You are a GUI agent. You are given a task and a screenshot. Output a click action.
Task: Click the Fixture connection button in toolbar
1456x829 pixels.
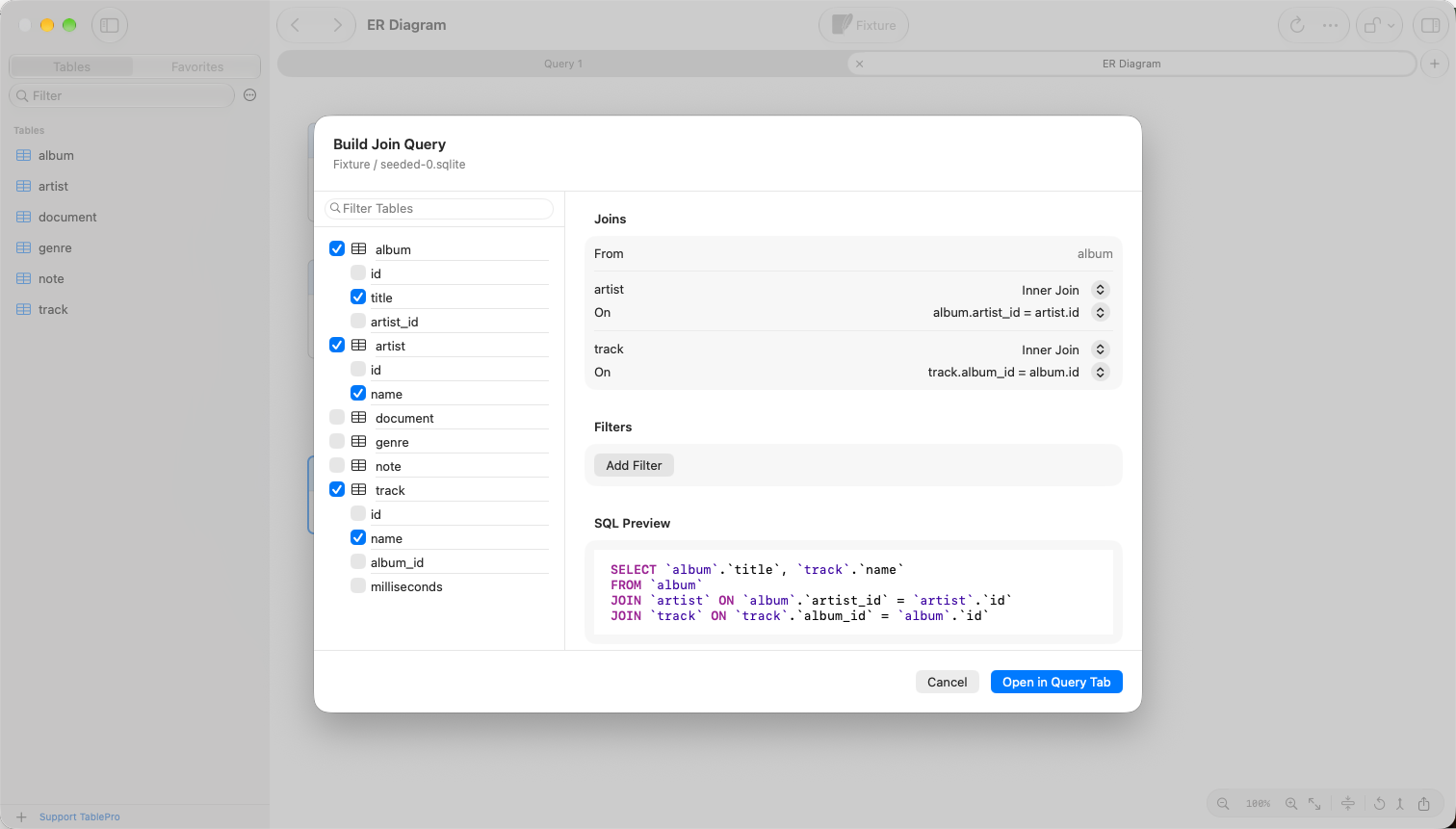(x=864, y=26)
